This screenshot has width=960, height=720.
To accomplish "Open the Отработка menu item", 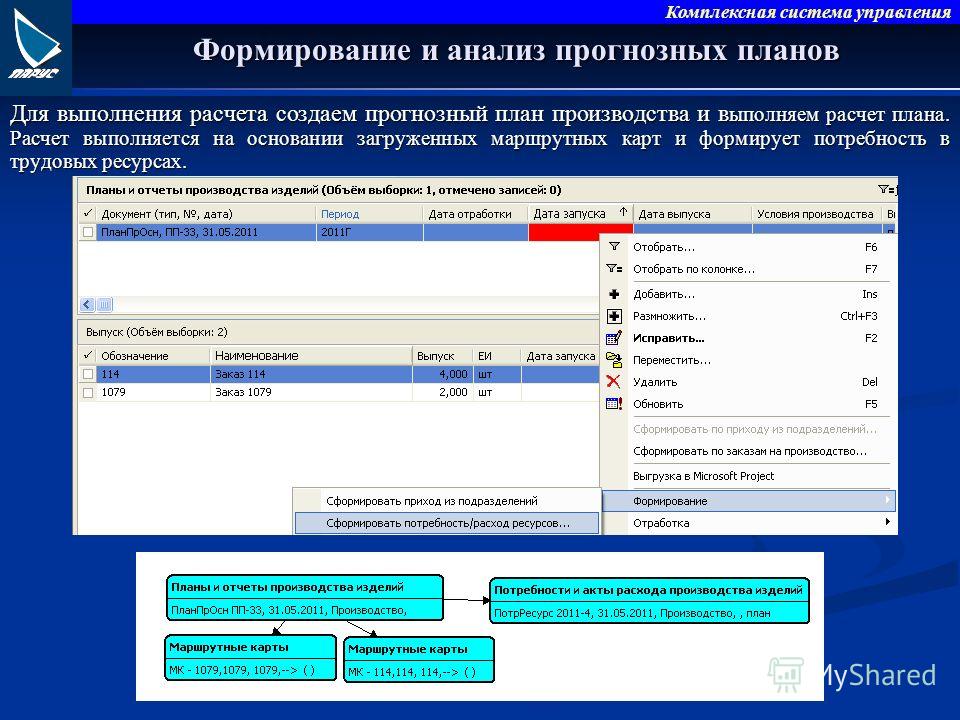I will (x=749, y=523).
